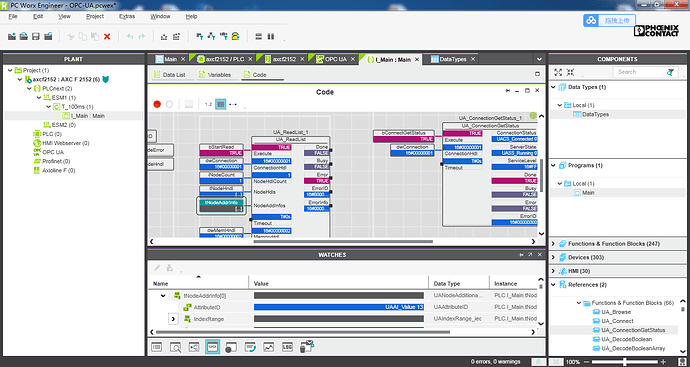Image resolution: width=690 pixels, height=367 pixels.
Task: Expand Functions & Function Blocks (247) section
Action: (554, 243)
